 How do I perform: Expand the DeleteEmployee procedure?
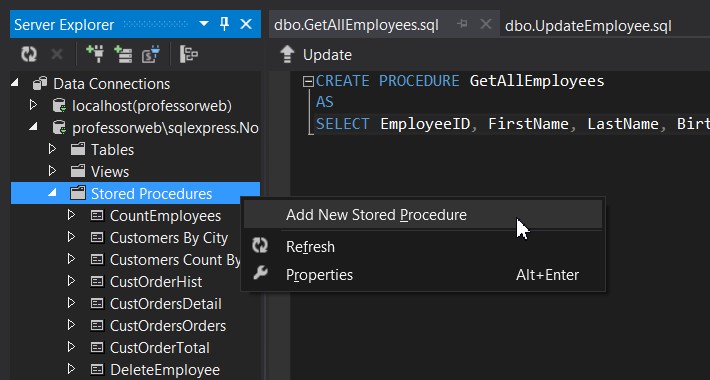pyautogui.click(x=71, y=369)
